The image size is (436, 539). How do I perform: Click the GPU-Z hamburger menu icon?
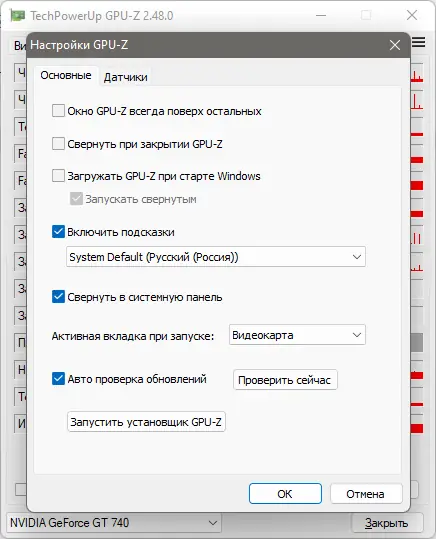pyautogui.click(x=418, y=42)
